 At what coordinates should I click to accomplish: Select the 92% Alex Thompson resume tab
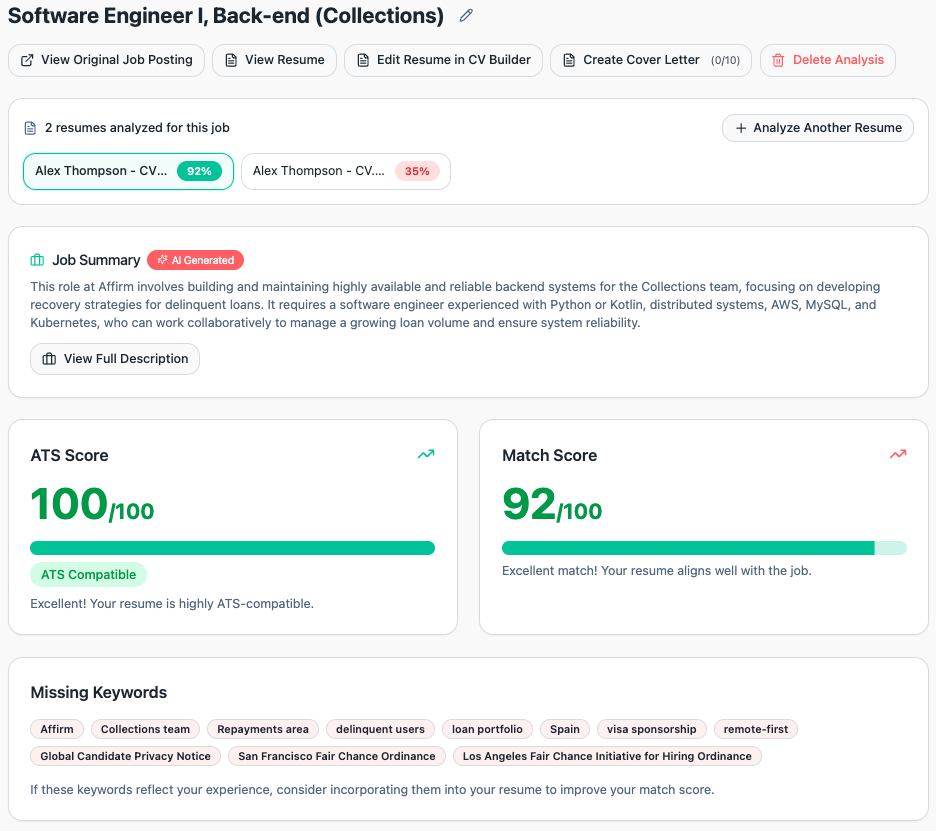[x=128, y=171]
